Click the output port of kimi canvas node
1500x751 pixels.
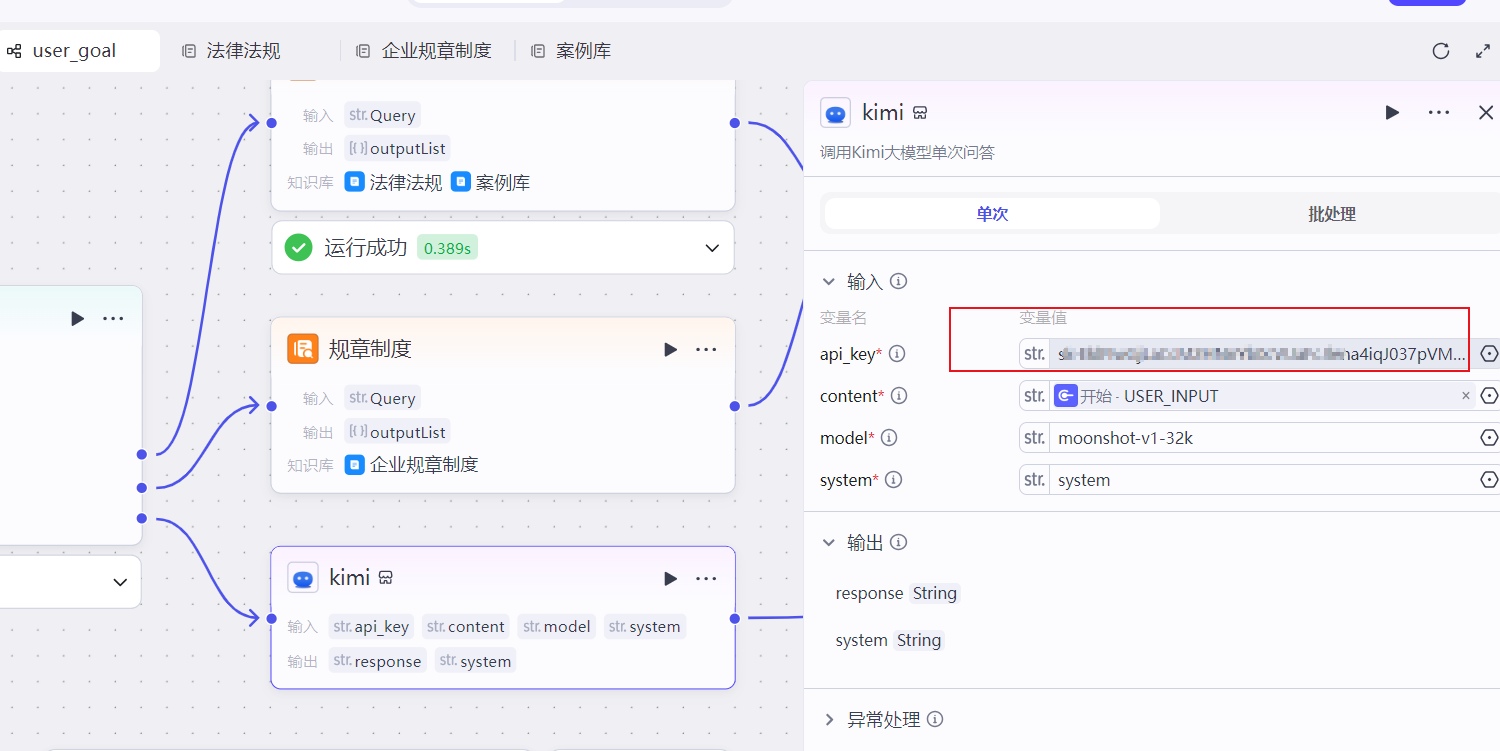point(735,618)
